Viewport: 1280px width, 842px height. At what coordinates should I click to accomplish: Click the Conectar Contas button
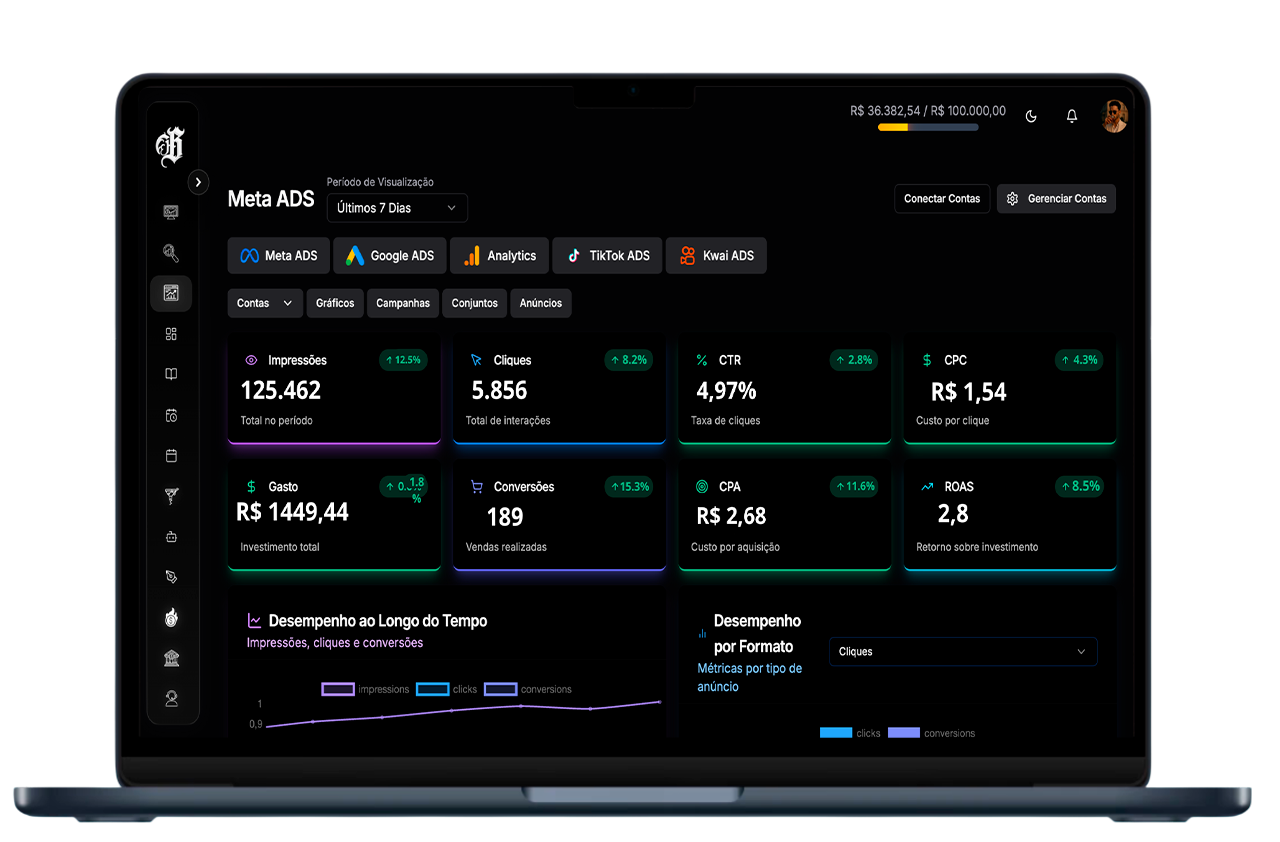pyautogui.click(x=941, y=199)
